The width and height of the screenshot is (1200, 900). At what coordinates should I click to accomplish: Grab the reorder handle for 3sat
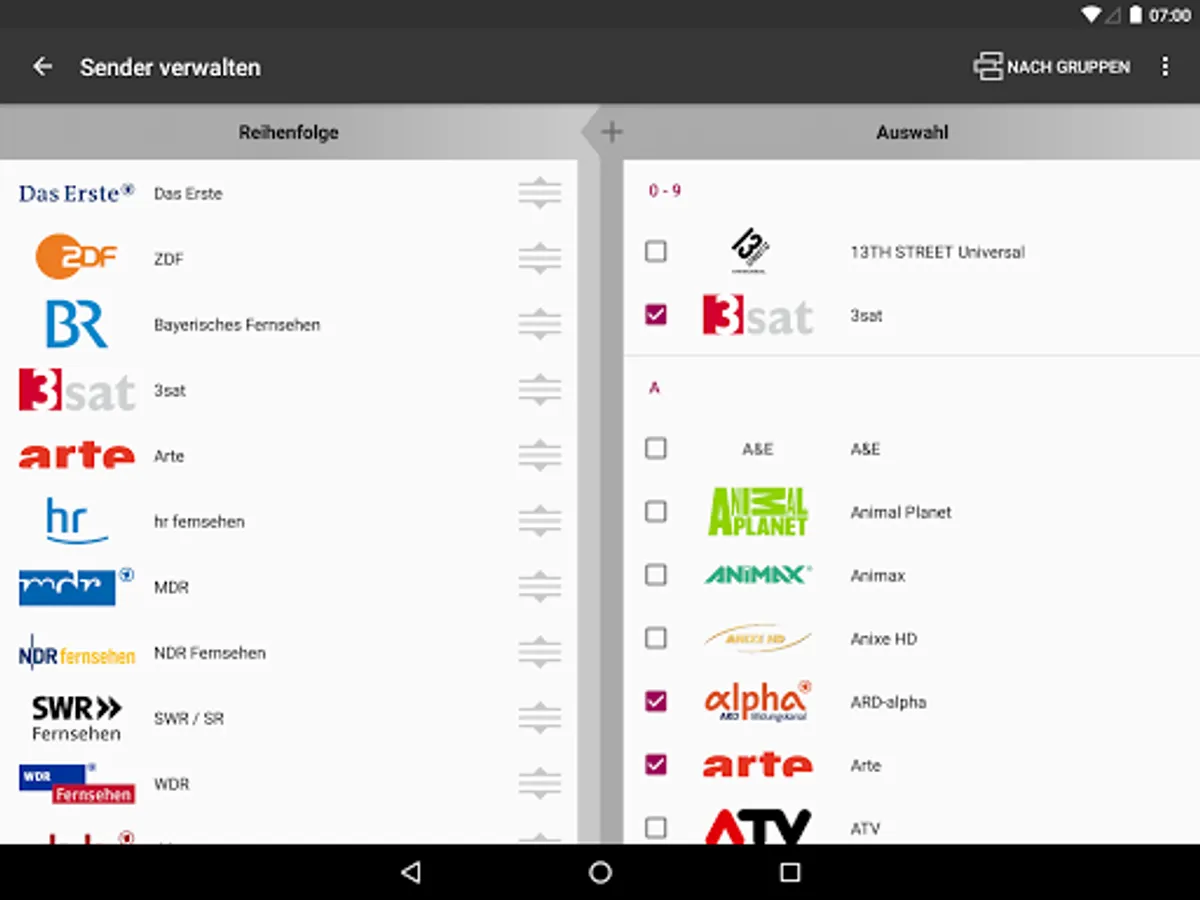point(540,390)
